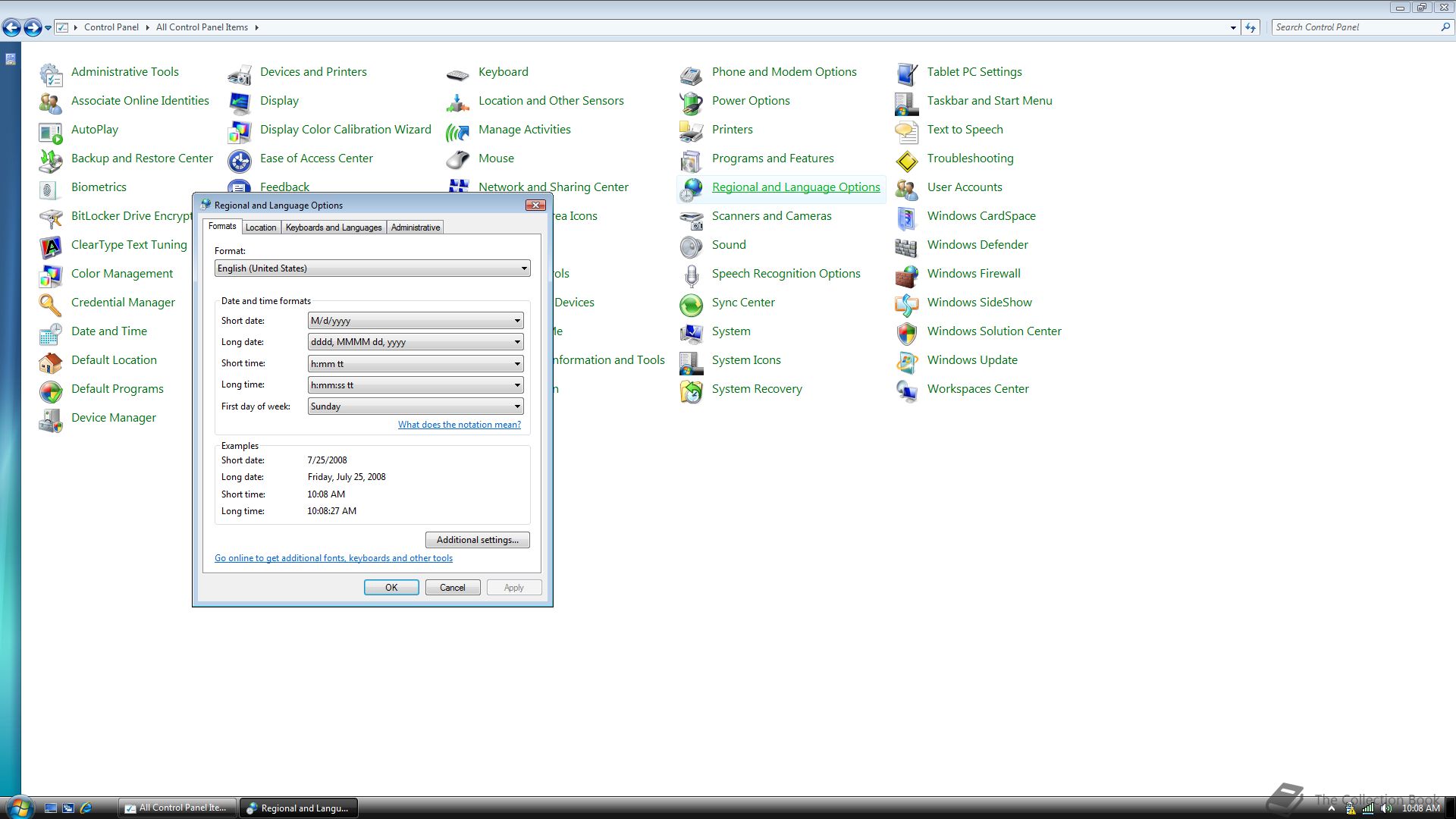Close the Regional and Language Options dialog
Image resolution: width=1456 pixels, height=819 pixels.
(535, 206)
